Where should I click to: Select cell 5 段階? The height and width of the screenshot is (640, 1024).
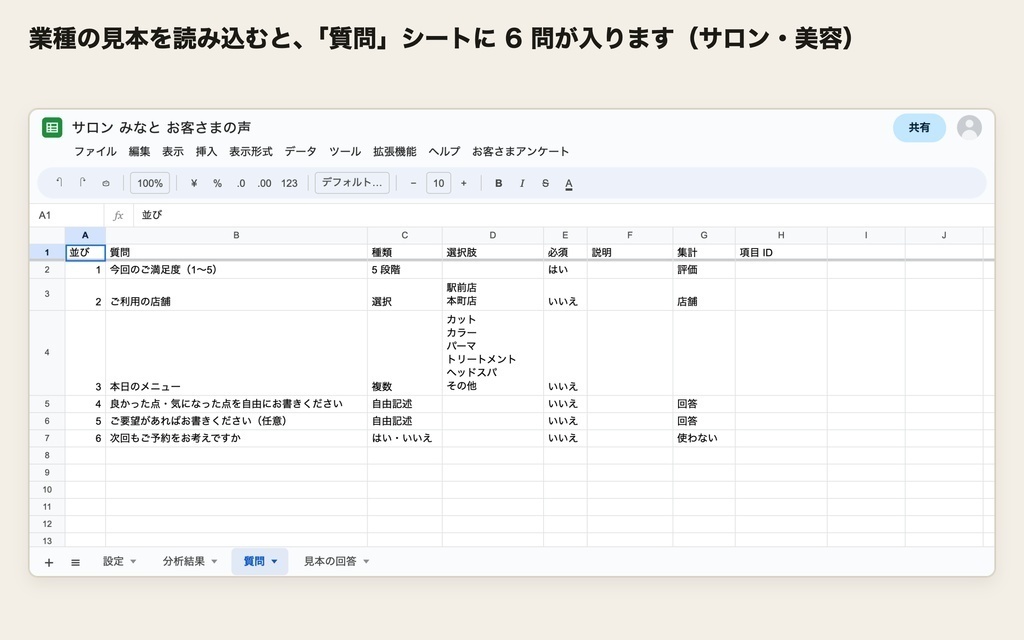tap(405, 270)
